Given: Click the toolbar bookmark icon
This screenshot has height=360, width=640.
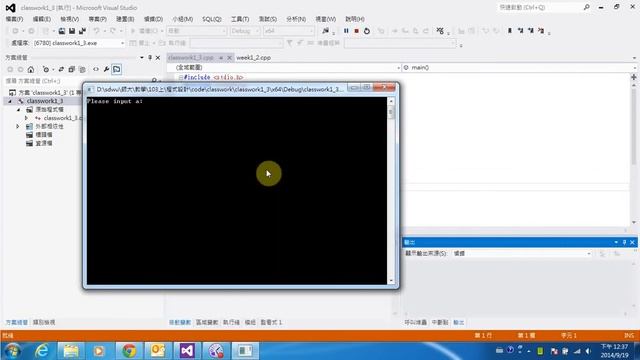Looking at the screenshot, I should 509,31.
